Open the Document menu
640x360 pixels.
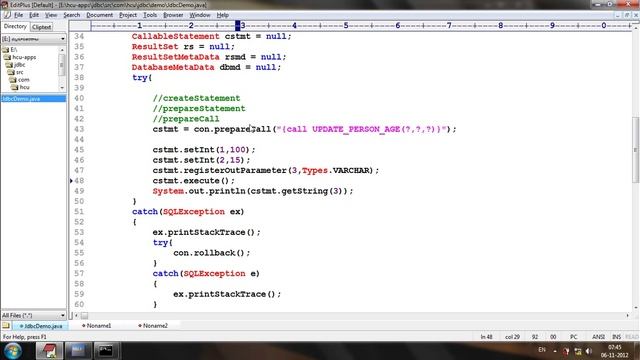[99, 15]
